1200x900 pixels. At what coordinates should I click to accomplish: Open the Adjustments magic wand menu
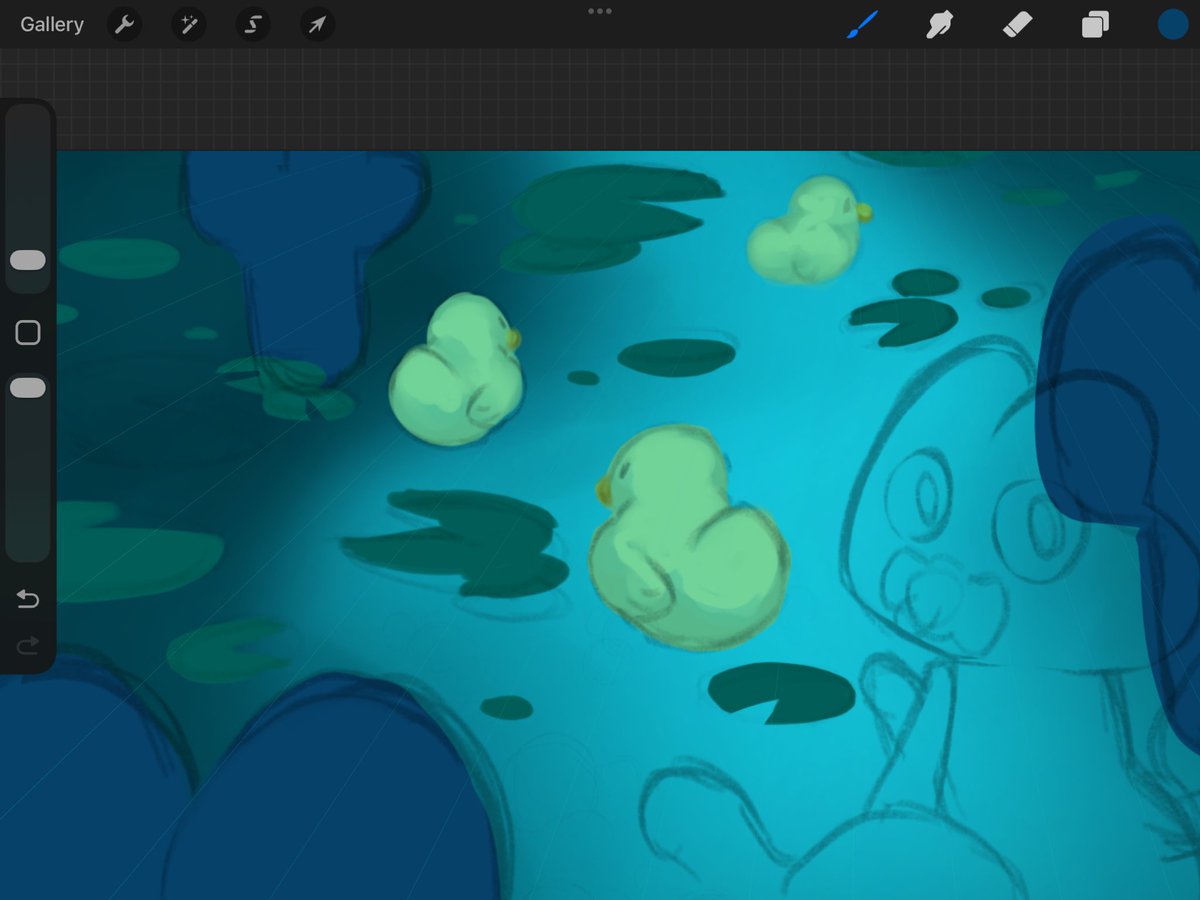188,24
